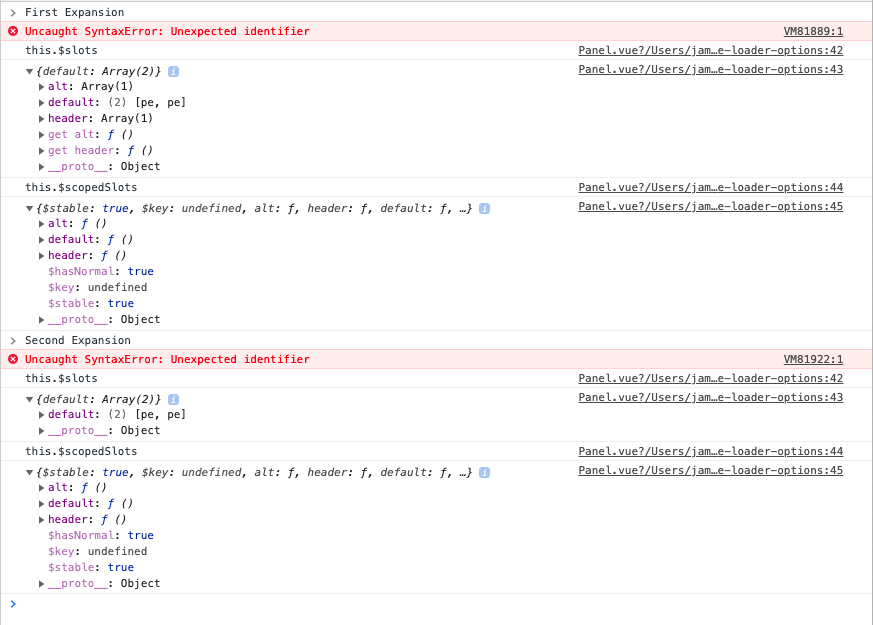The image size is (873, 625).
Task: Click the info icon beside last $stable object
Action: pyautogui.click(x=484, y=472)
